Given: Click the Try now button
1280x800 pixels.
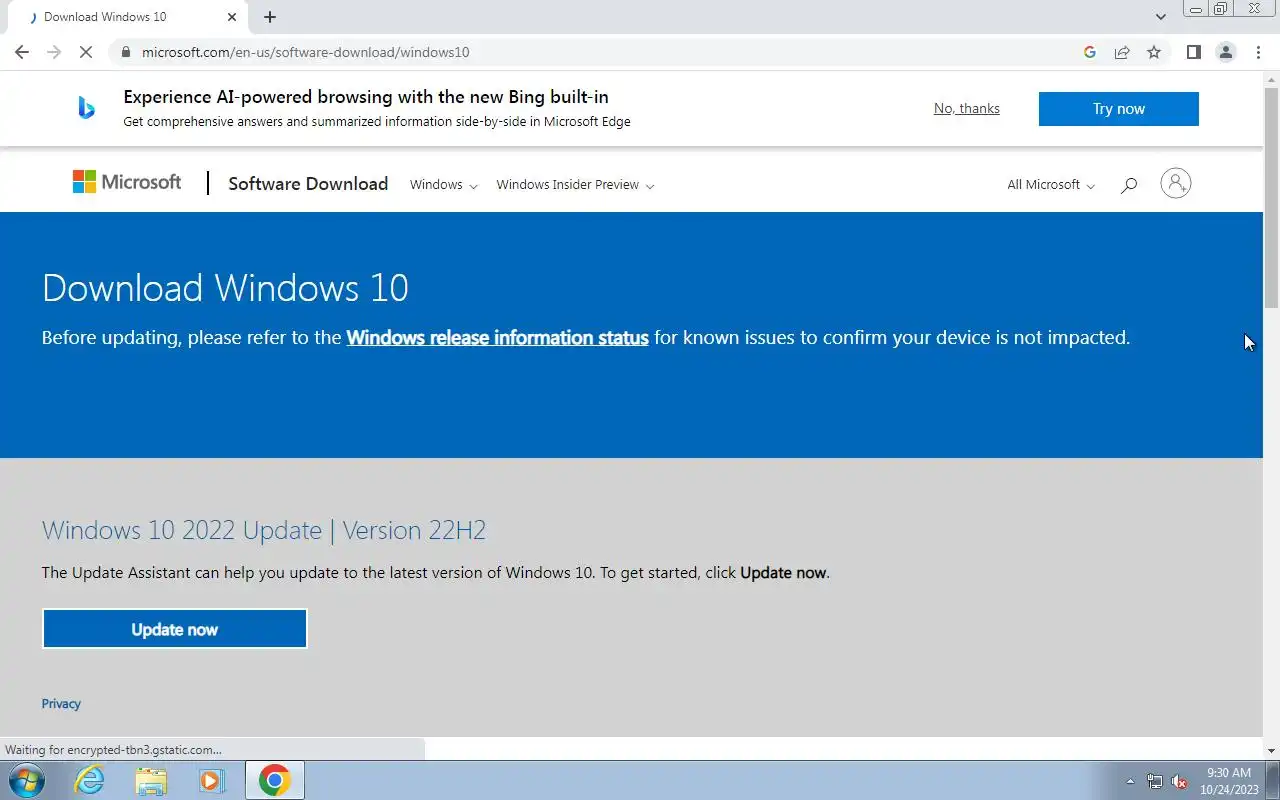Looking at the screenshot, I should coord(1118,109).
